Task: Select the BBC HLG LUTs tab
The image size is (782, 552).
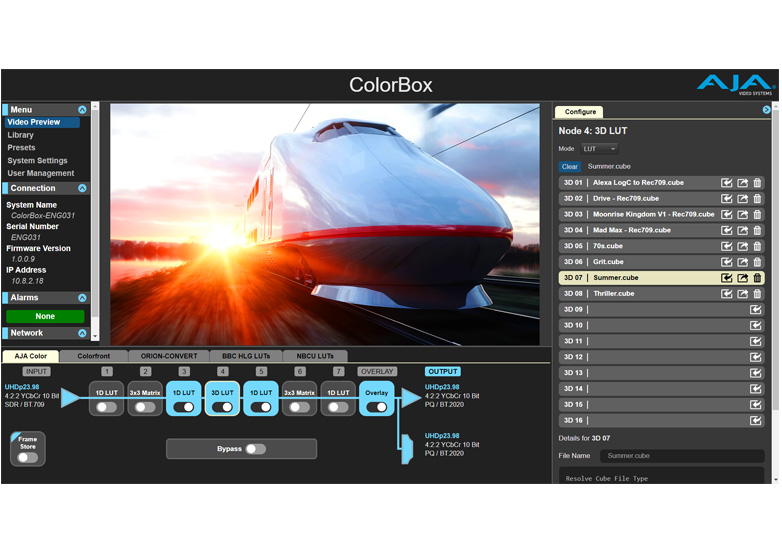Action: [x=246, y=356]
